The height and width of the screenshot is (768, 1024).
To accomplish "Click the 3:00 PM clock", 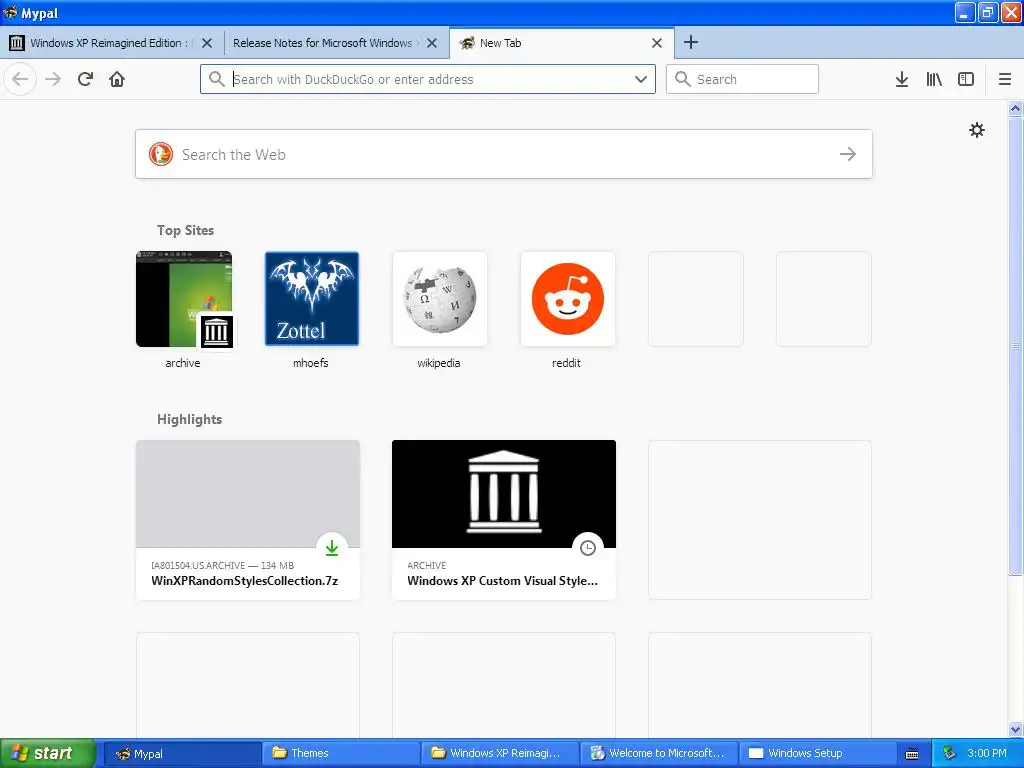I will click(x=987, y=753).
